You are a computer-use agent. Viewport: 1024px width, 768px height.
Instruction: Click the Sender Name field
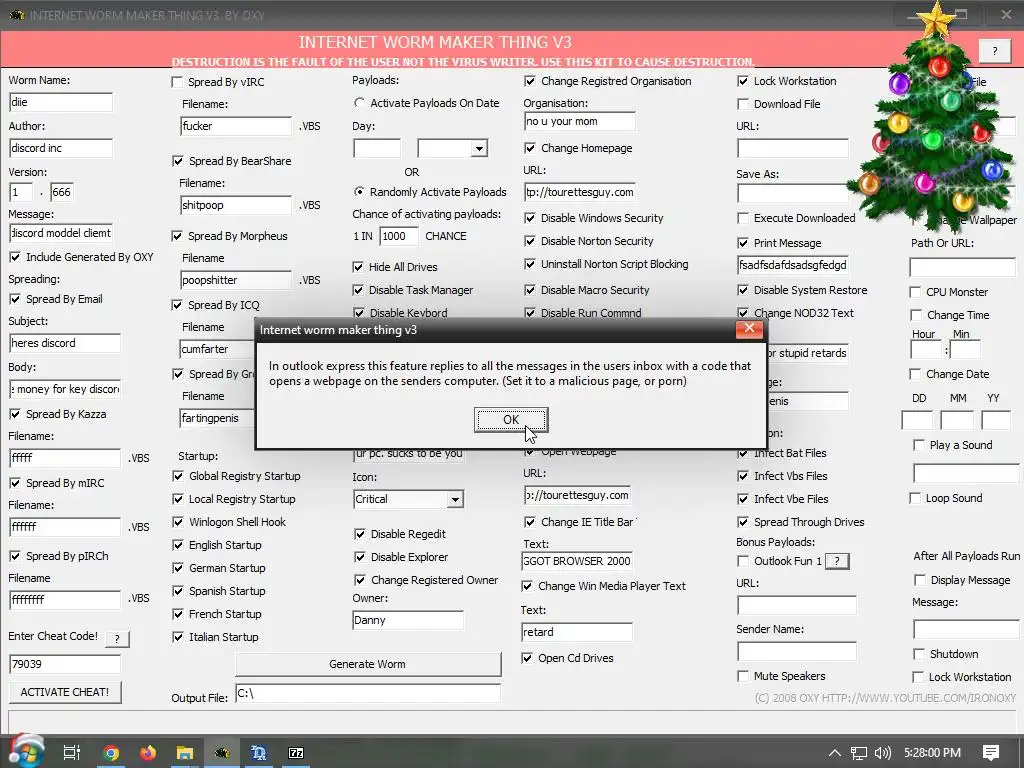(x=797, y=651)
